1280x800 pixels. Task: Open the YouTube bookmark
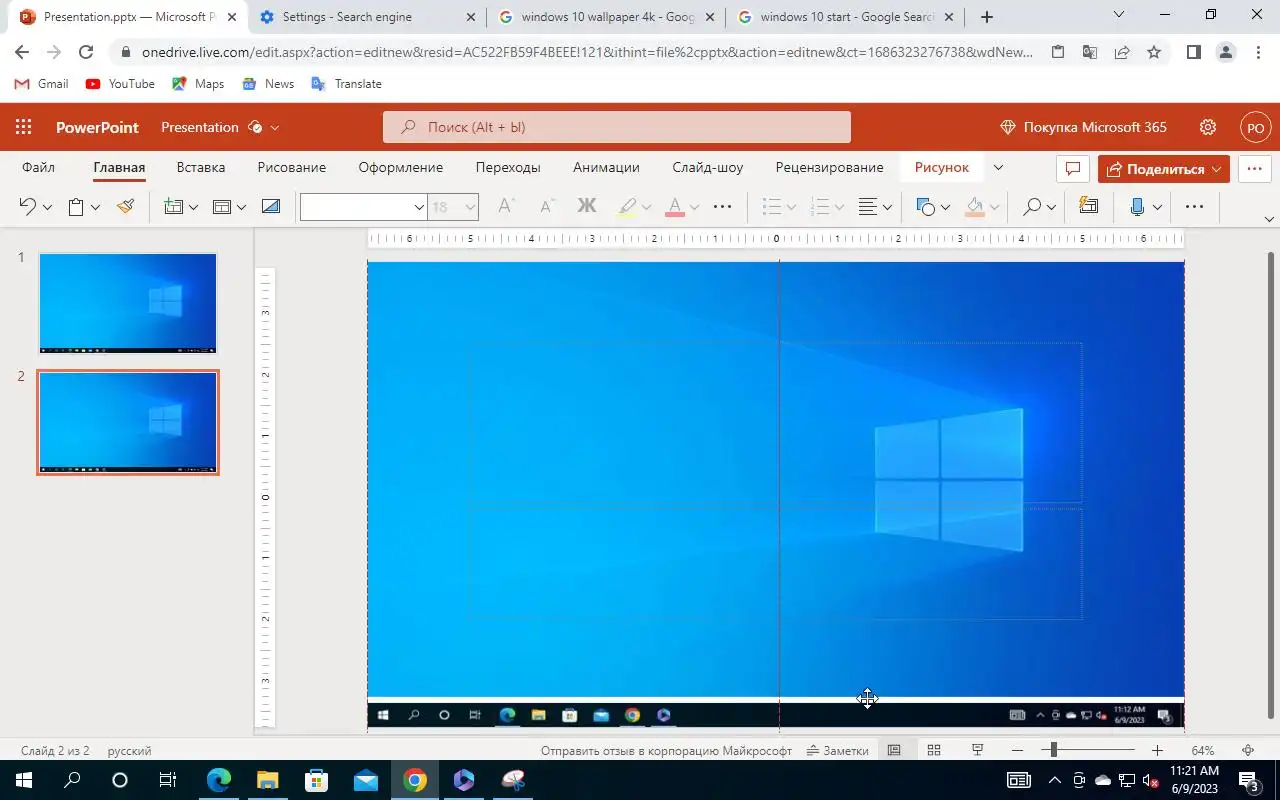pos(121,84)
